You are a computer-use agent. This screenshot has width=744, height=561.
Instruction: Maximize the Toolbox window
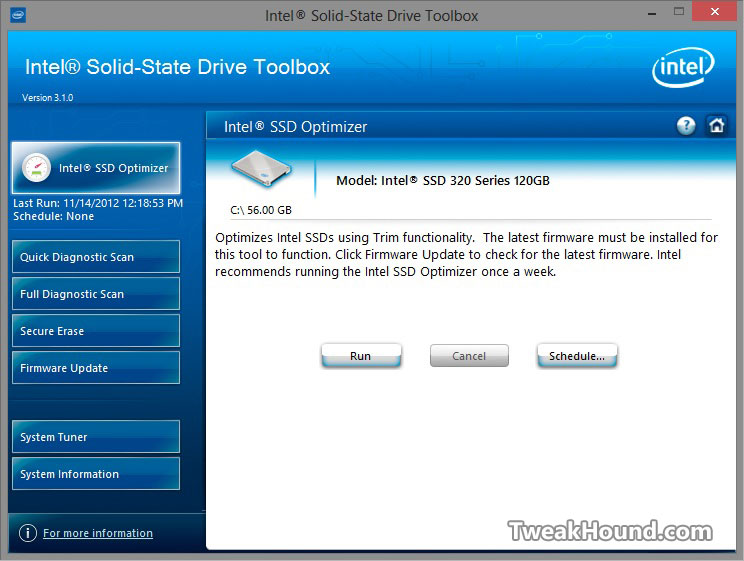tap(679, 11)
